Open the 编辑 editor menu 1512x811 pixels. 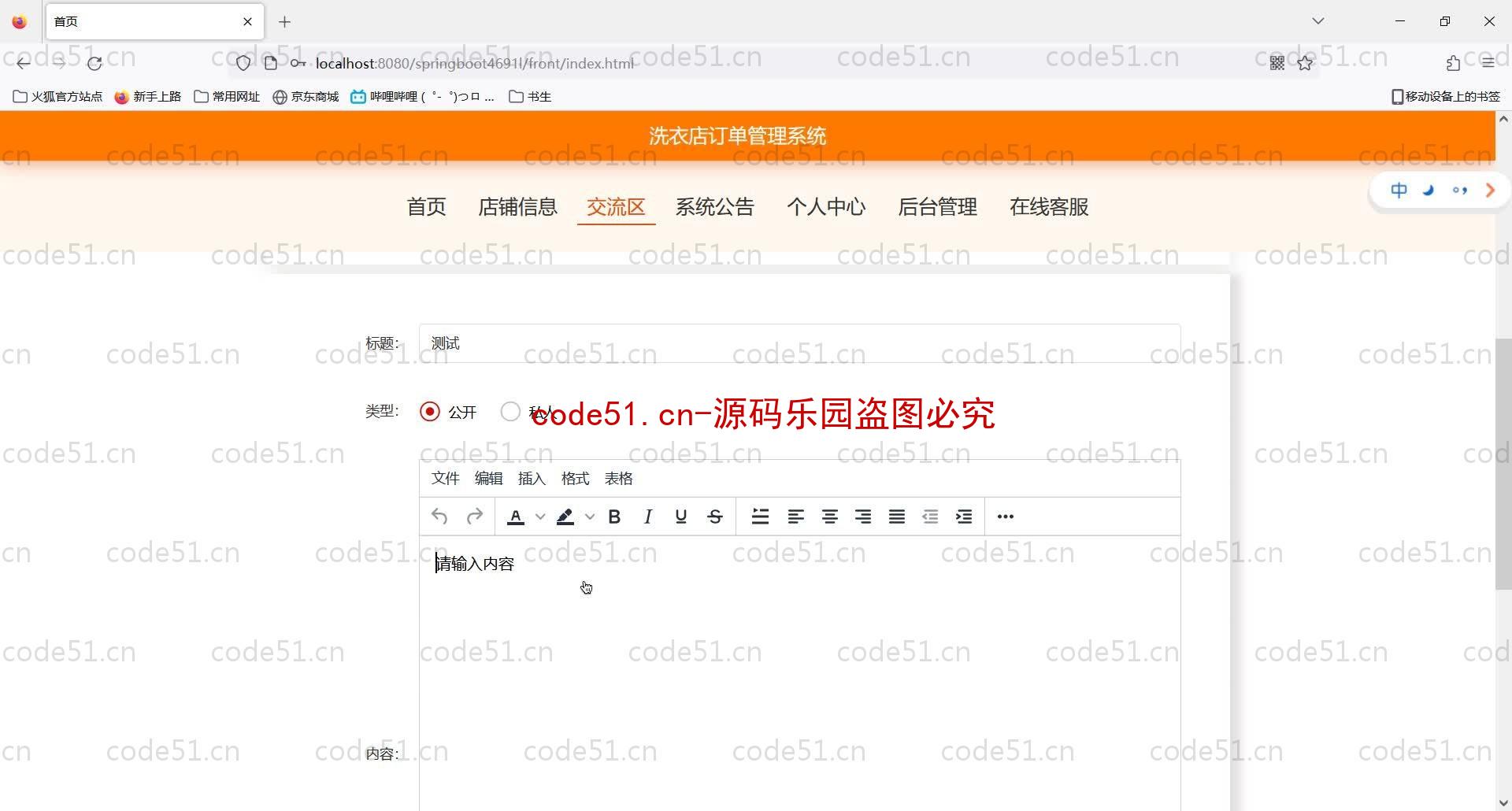click(x=488, y=479)
